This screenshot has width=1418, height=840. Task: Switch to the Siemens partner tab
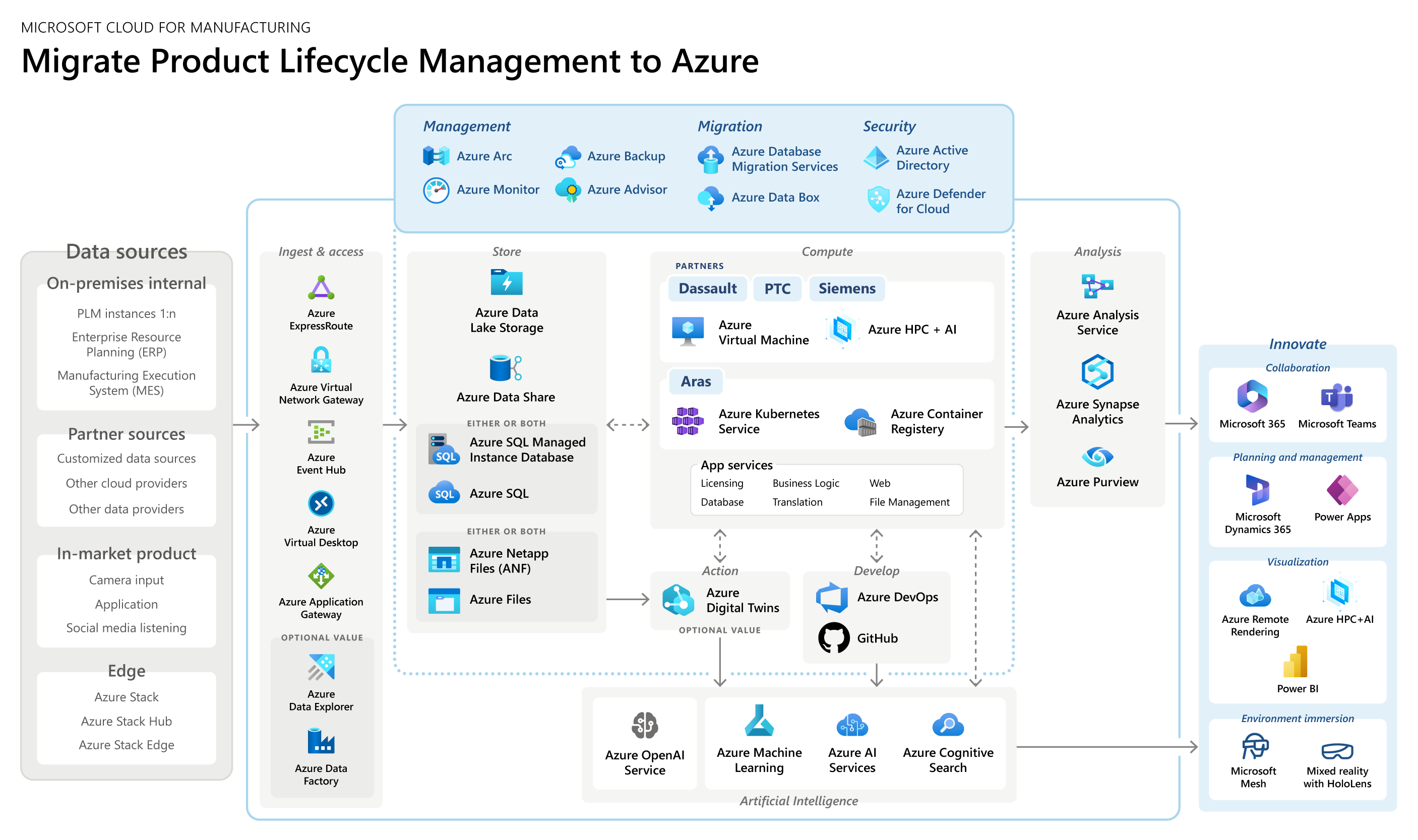click(846, 289)
